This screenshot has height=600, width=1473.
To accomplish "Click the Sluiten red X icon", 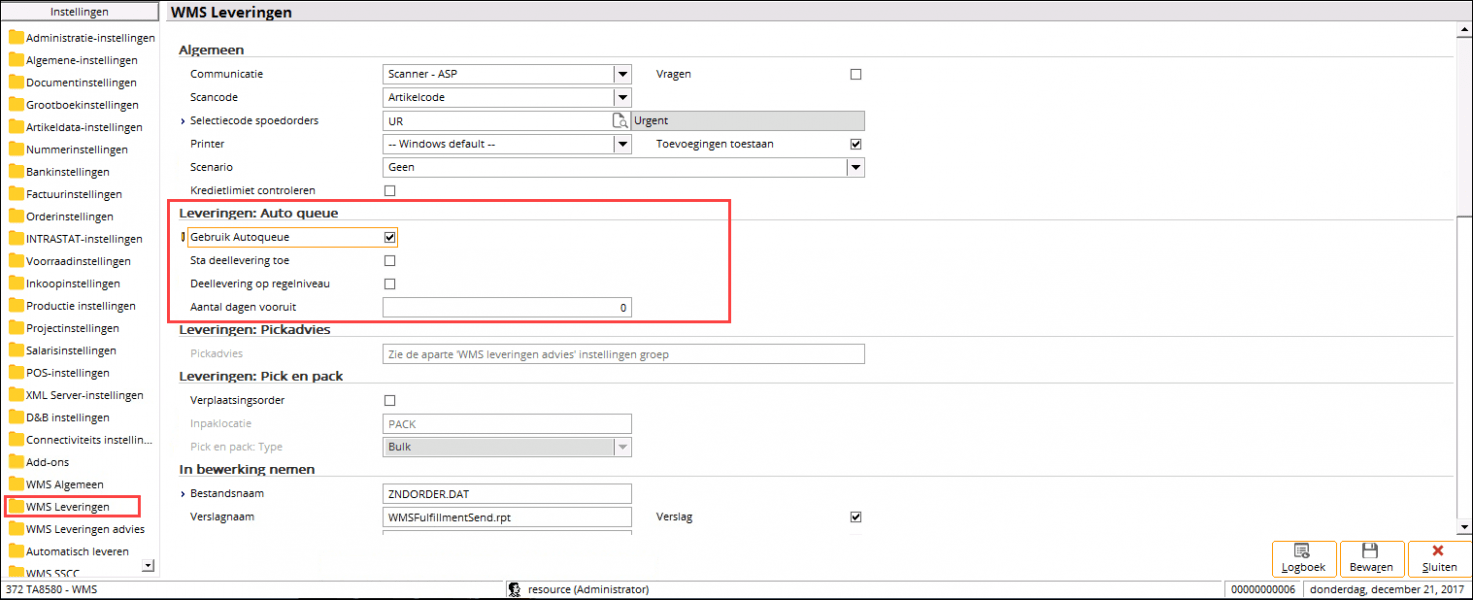I will 1438,551.
